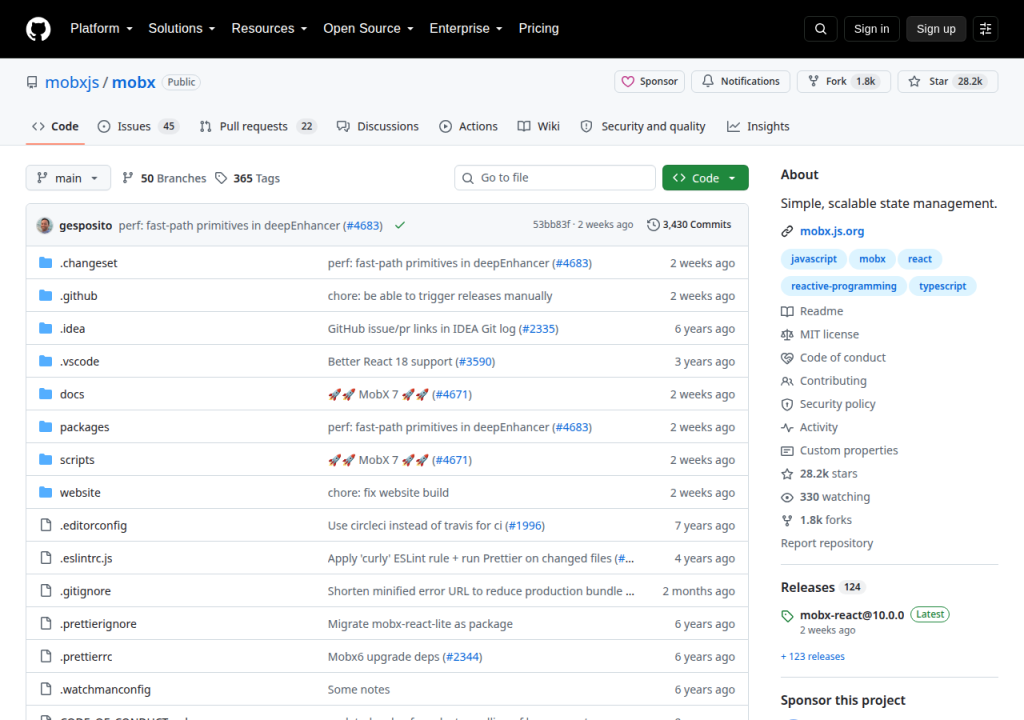Open the Discussions tab
The image size is (1024, 720).
(x=377, y=127)
